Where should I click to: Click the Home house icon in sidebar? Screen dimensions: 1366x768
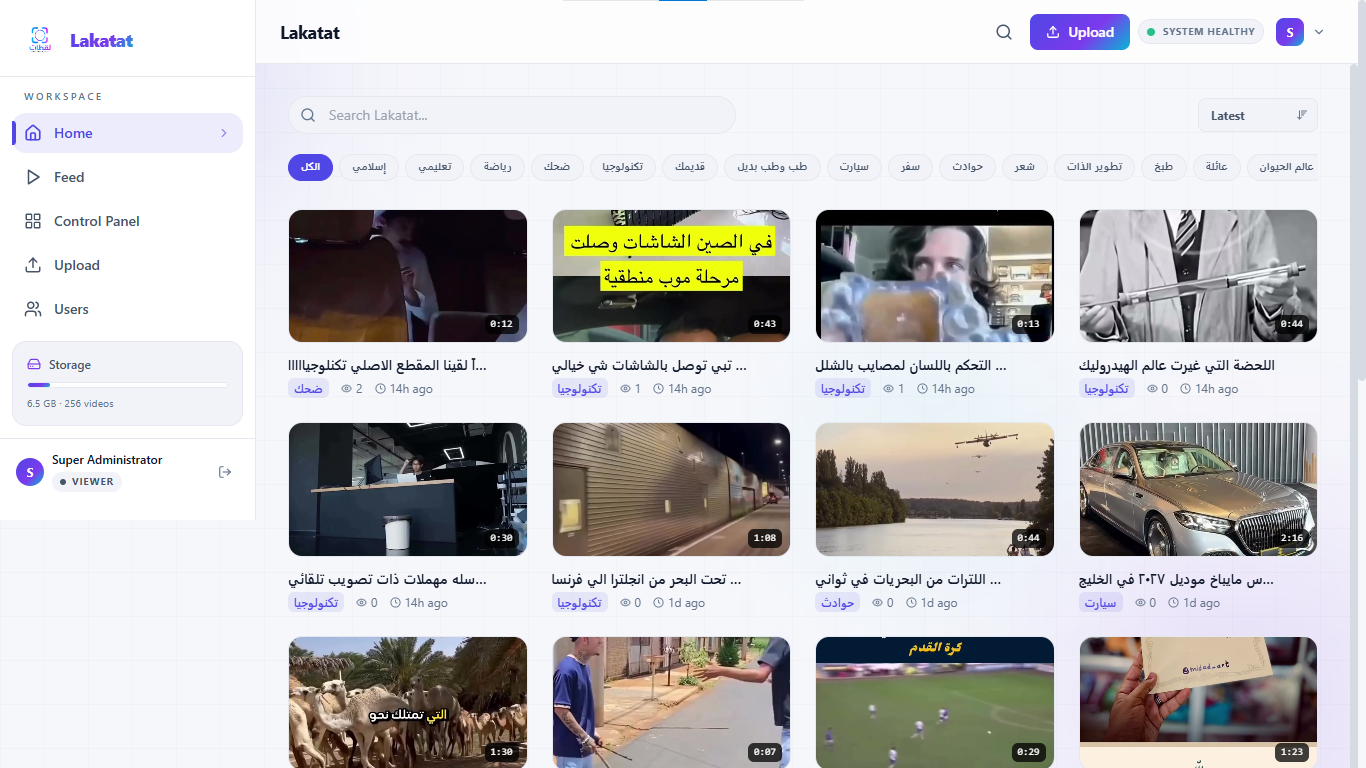(33, 133)
